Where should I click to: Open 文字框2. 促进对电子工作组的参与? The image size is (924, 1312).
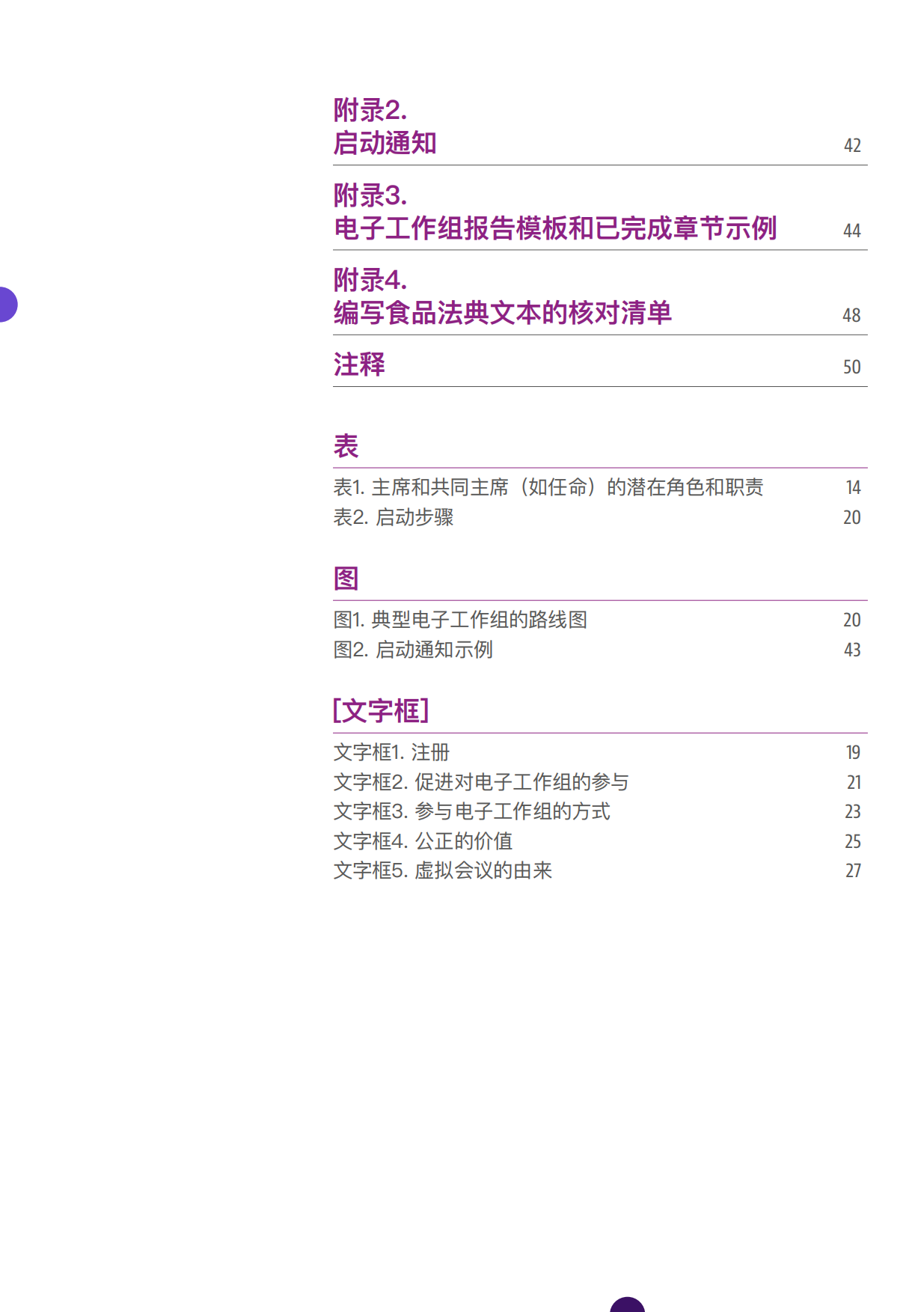tap(481, 782)
